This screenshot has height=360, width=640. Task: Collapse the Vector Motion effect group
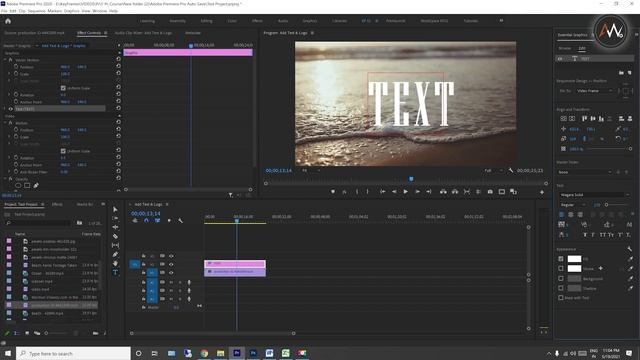coord(5,60)
